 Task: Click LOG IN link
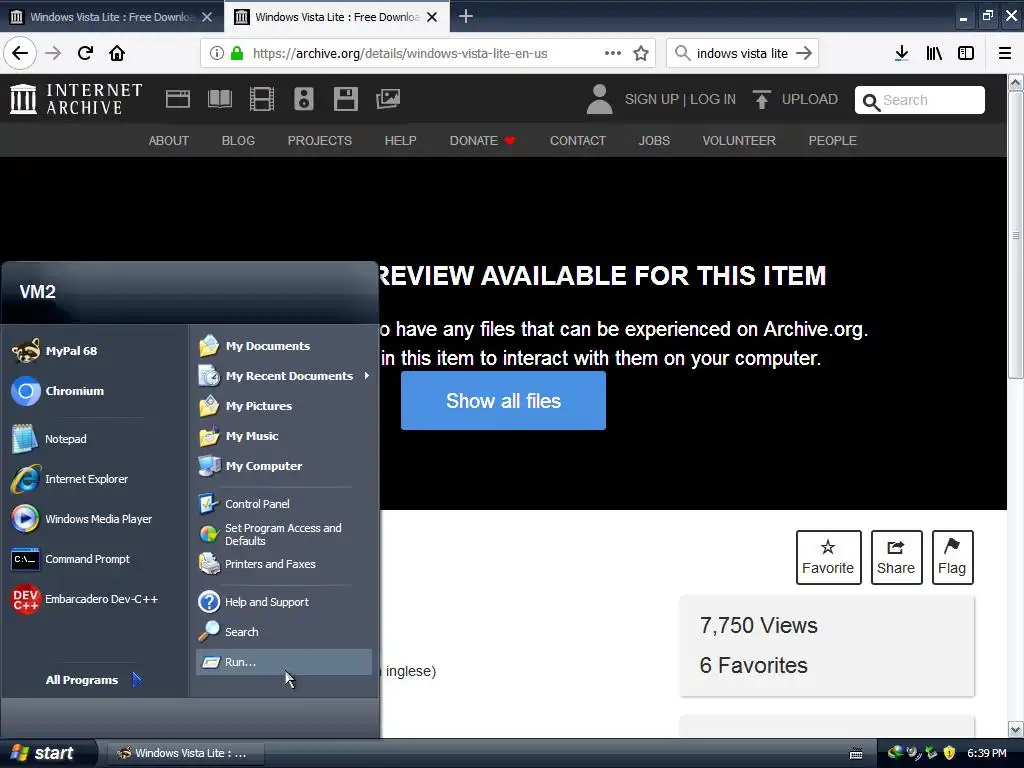click(712, 99)
